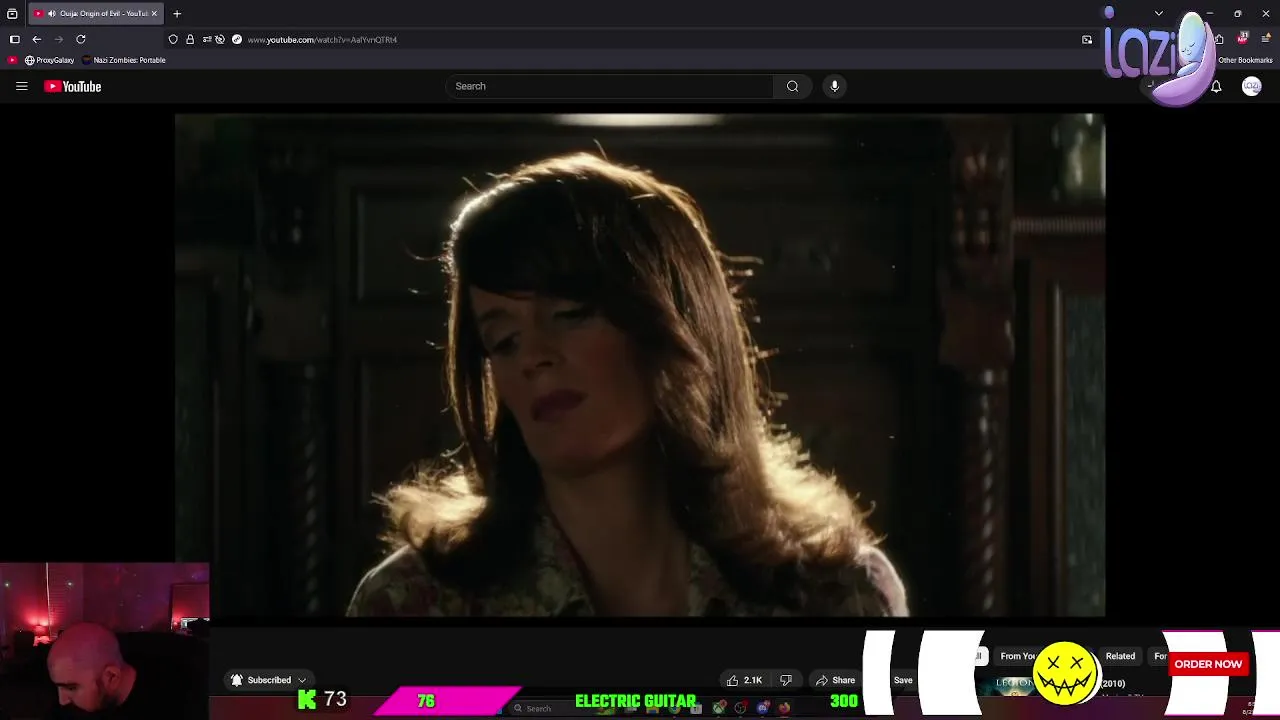View site security padlock info

[x=190, y=39]
